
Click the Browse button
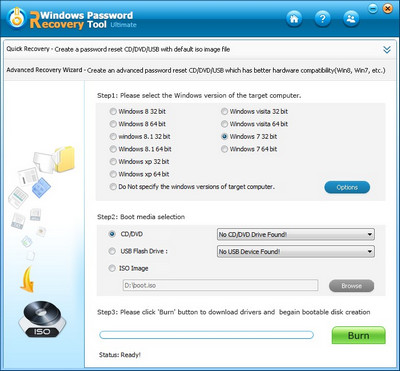351,286
